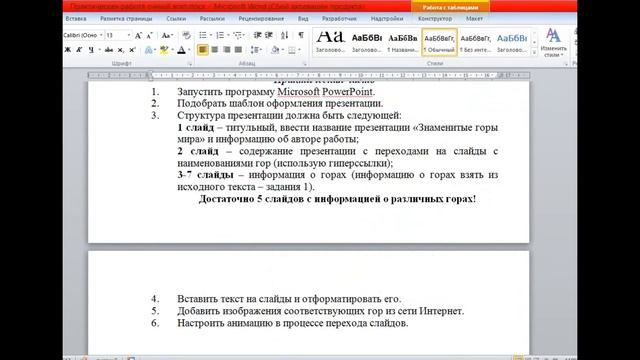Select Align Left paragraph button
This screenshot has height=360, width=640.
coord(202,50)
